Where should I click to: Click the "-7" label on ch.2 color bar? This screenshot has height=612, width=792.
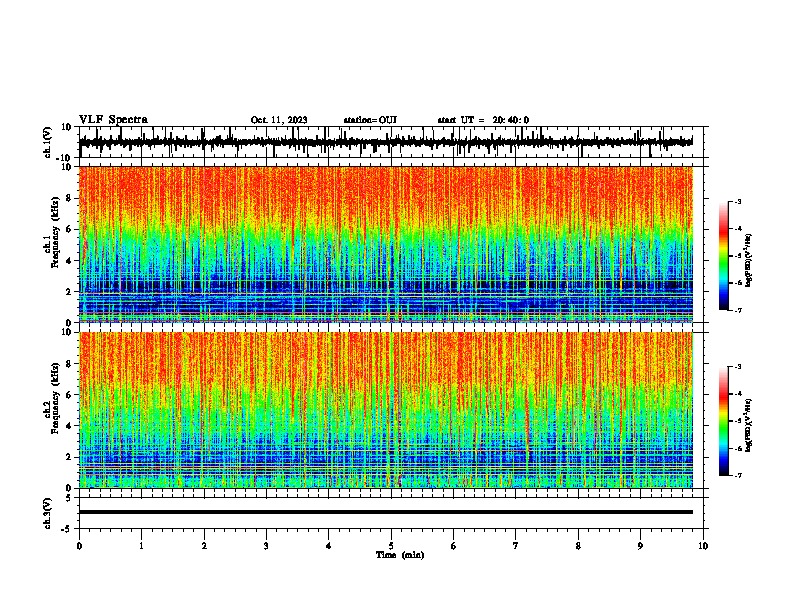pos(737,476)
